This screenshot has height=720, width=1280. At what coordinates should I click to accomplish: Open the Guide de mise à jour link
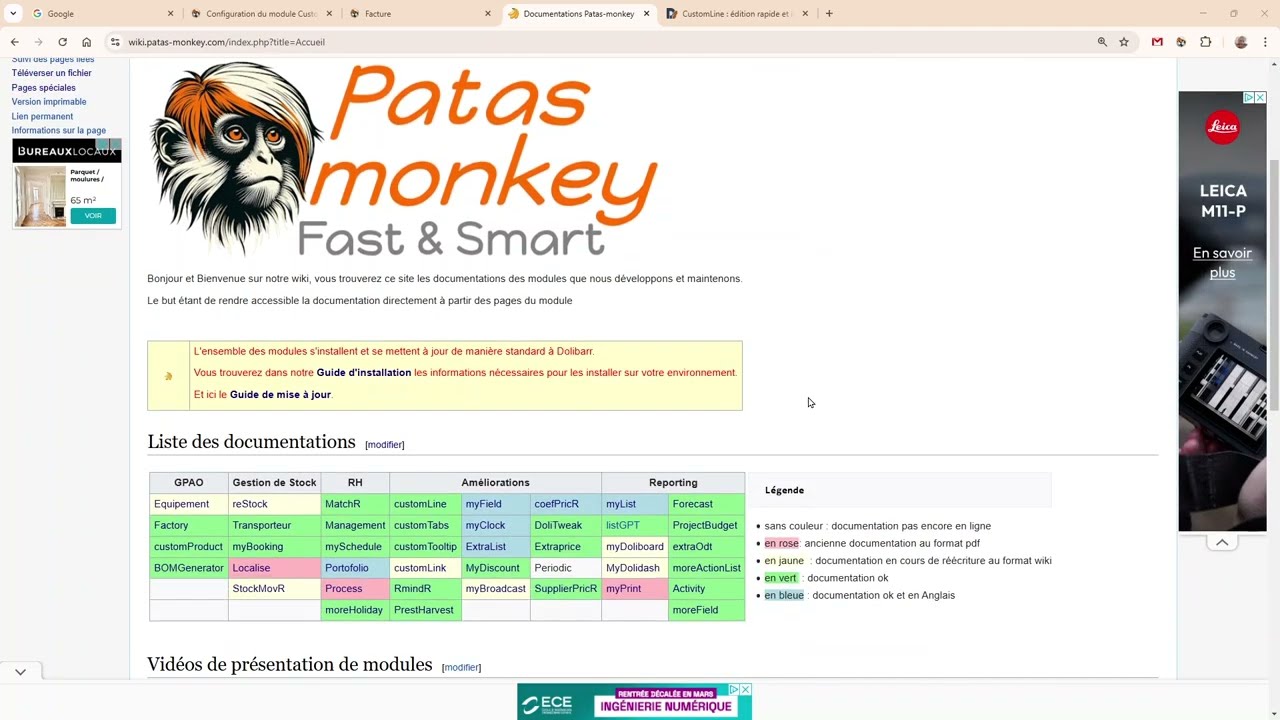tap(280, 395)
